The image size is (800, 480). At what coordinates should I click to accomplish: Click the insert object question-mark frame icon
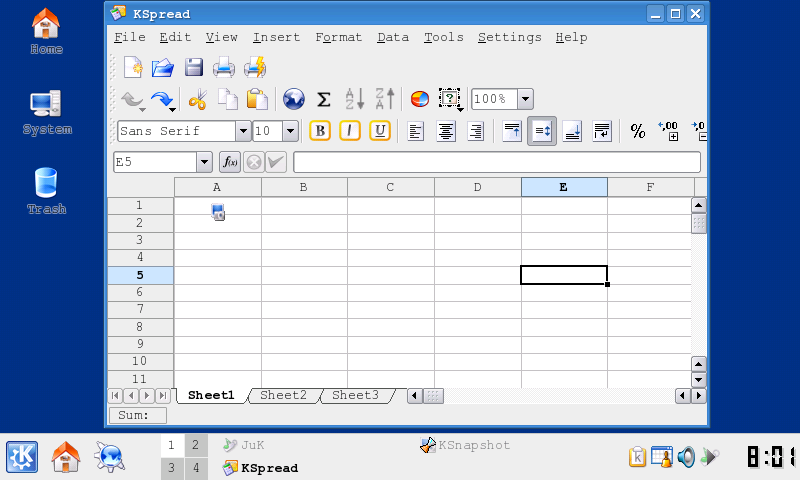coord(449,98)
